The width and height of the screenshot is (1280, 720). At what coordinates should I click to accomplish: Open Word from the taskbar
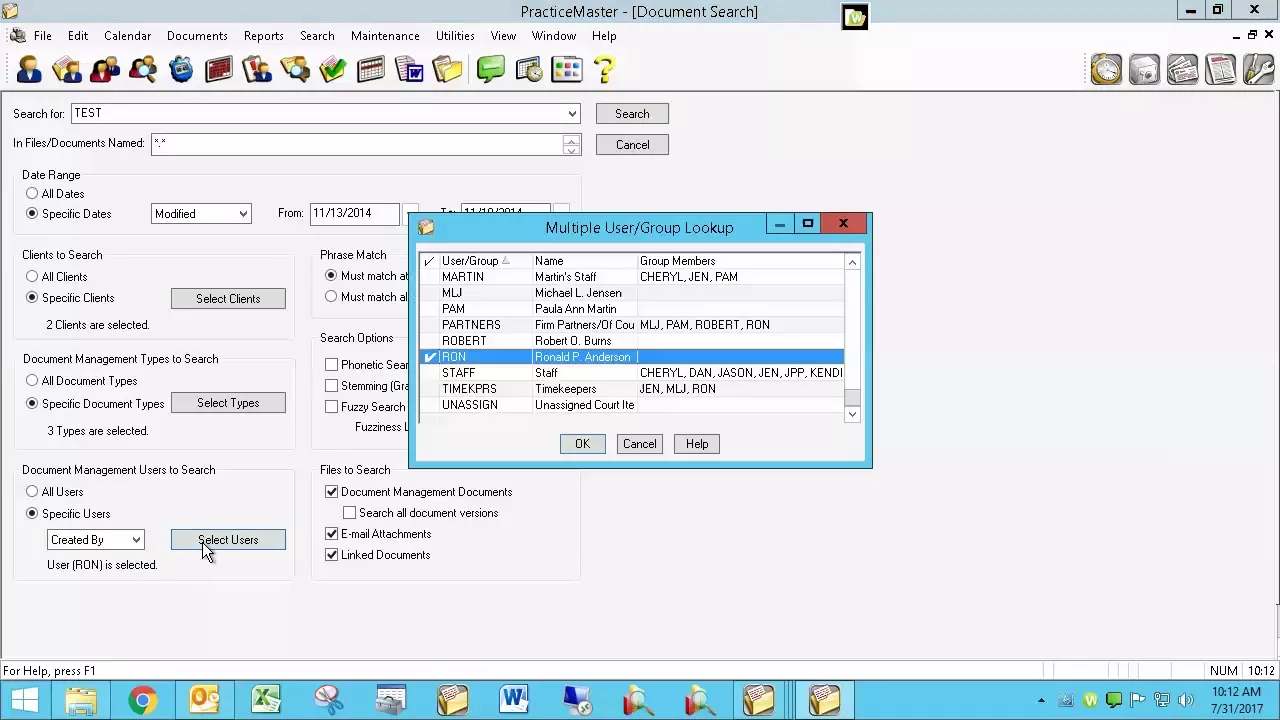pyautogui.click(x=514, y=699)
